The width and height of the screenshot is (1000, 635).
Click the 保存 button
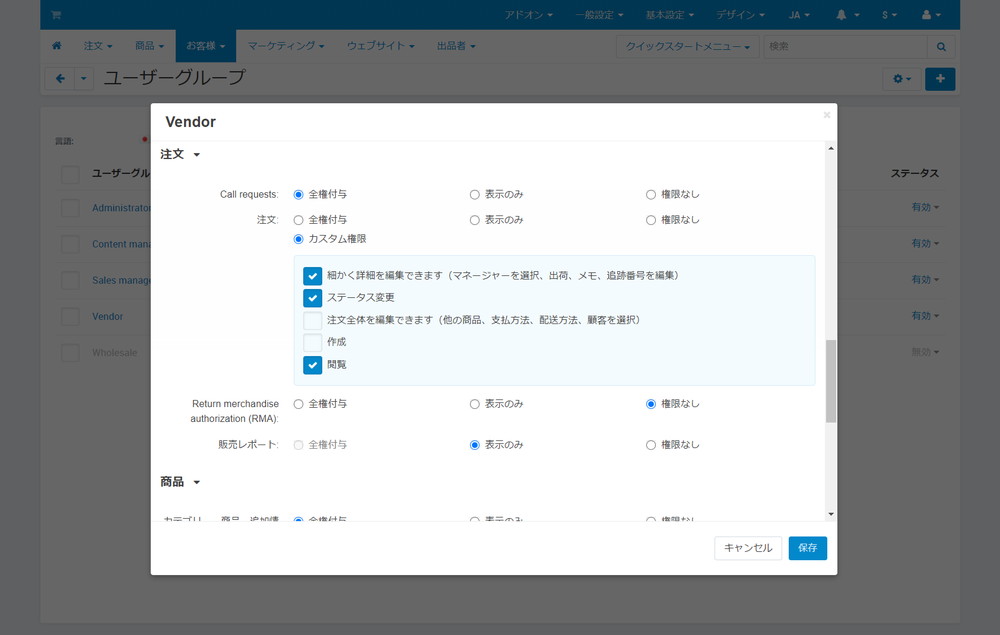tap(807, 548)
